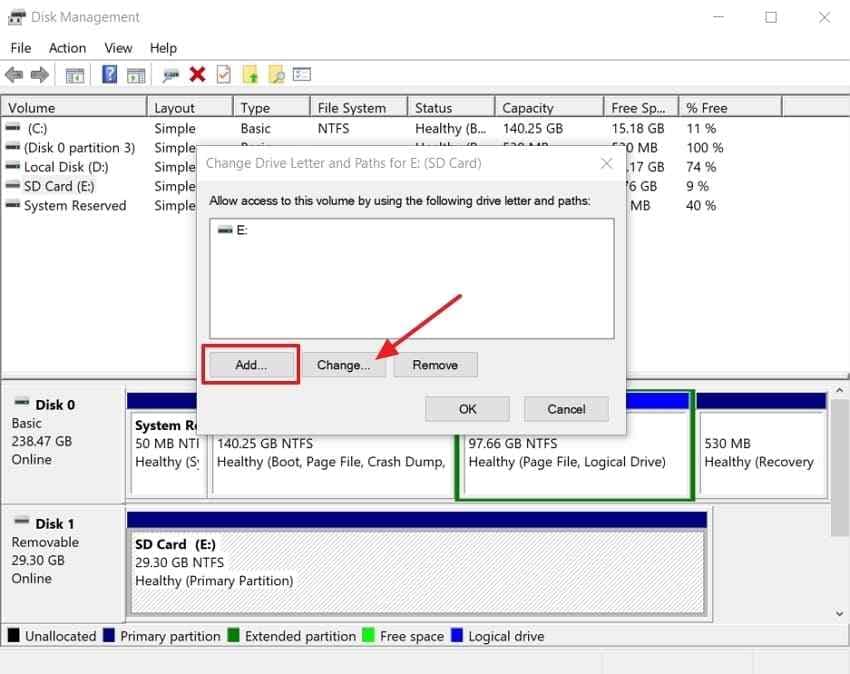Open the View menu
Viewport: 850px width, 674px height.
click(118, 48)
